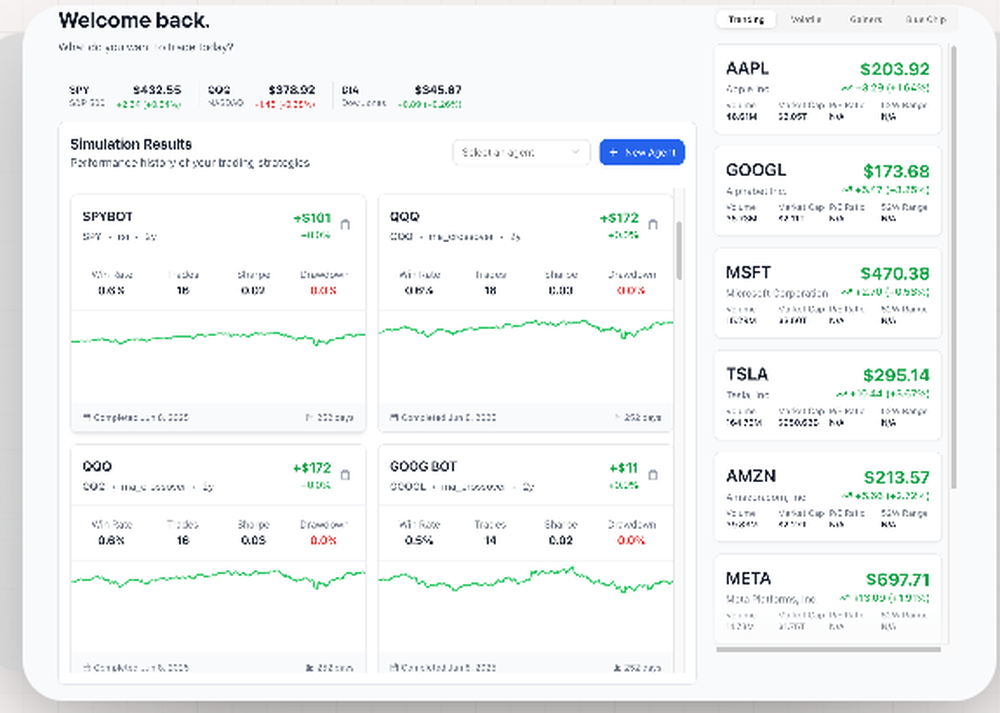
Task: Open the META stock card
Action: (x=828, y=599)
